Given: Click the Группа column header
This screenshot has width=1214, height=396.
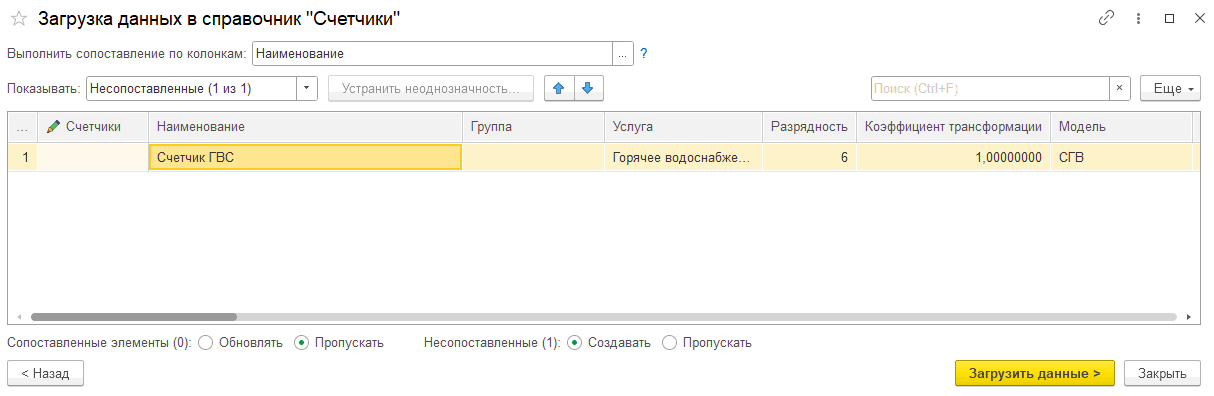Looking at the screenshot, I should pos(532,126).
